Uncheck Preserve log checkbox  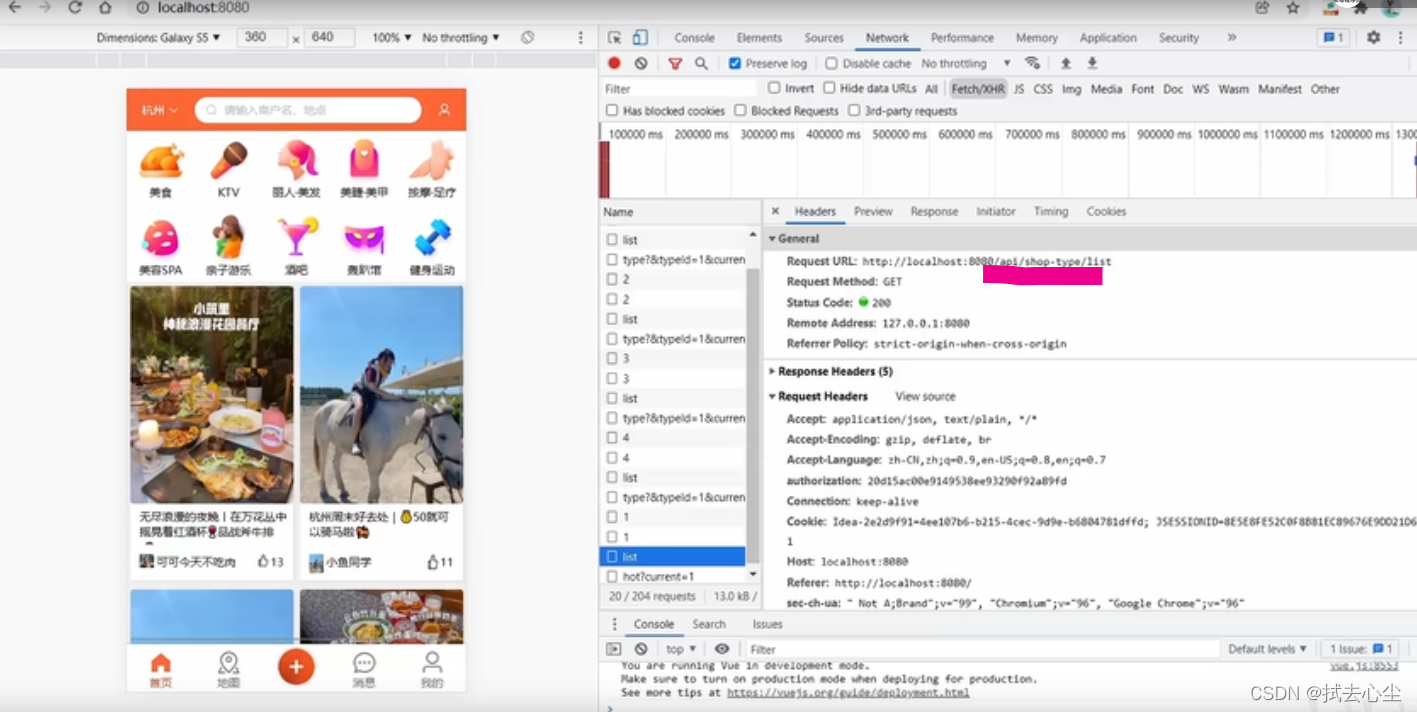pyautogui.click(x=735, y=63)
